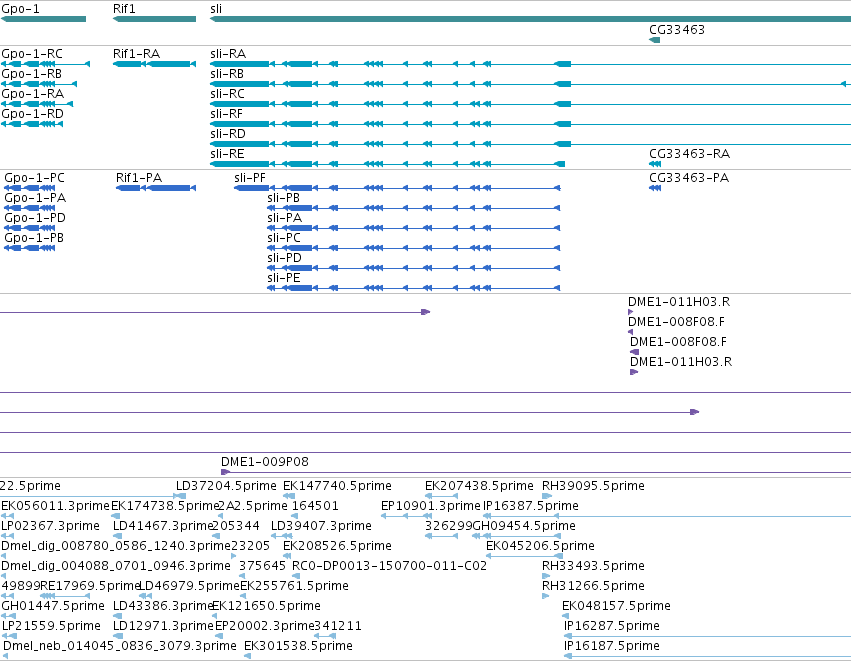Select the sli-RD transcript label

tap(228, 134)
